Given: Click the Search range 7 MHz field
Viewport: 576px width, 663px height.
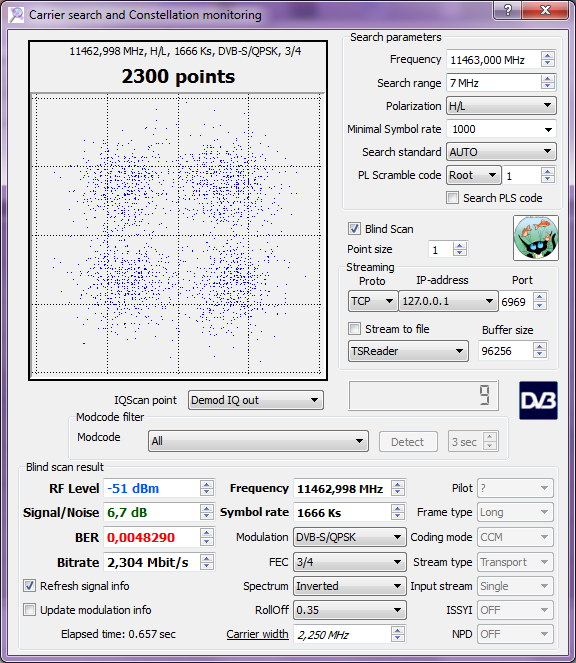Looking at the screenshot, I should (493, 83).
